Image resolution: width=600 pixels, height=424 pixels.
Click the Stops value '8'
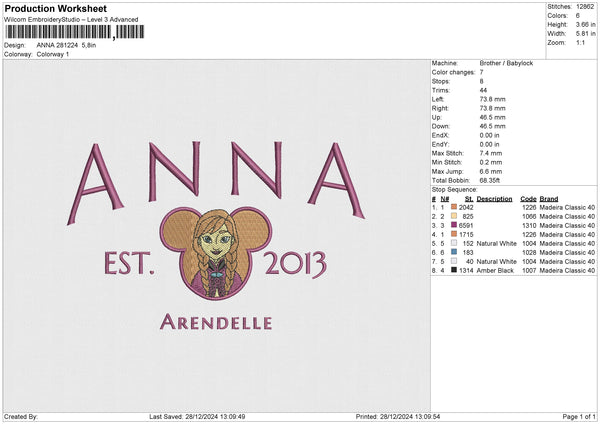(x=481, y=81)
